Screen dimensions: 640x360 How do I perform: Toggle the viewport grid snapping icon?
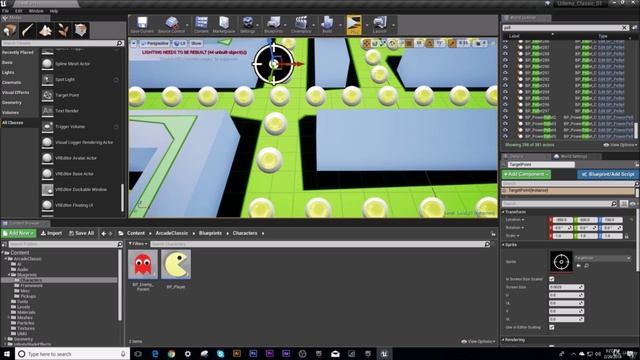click(409, 43)
